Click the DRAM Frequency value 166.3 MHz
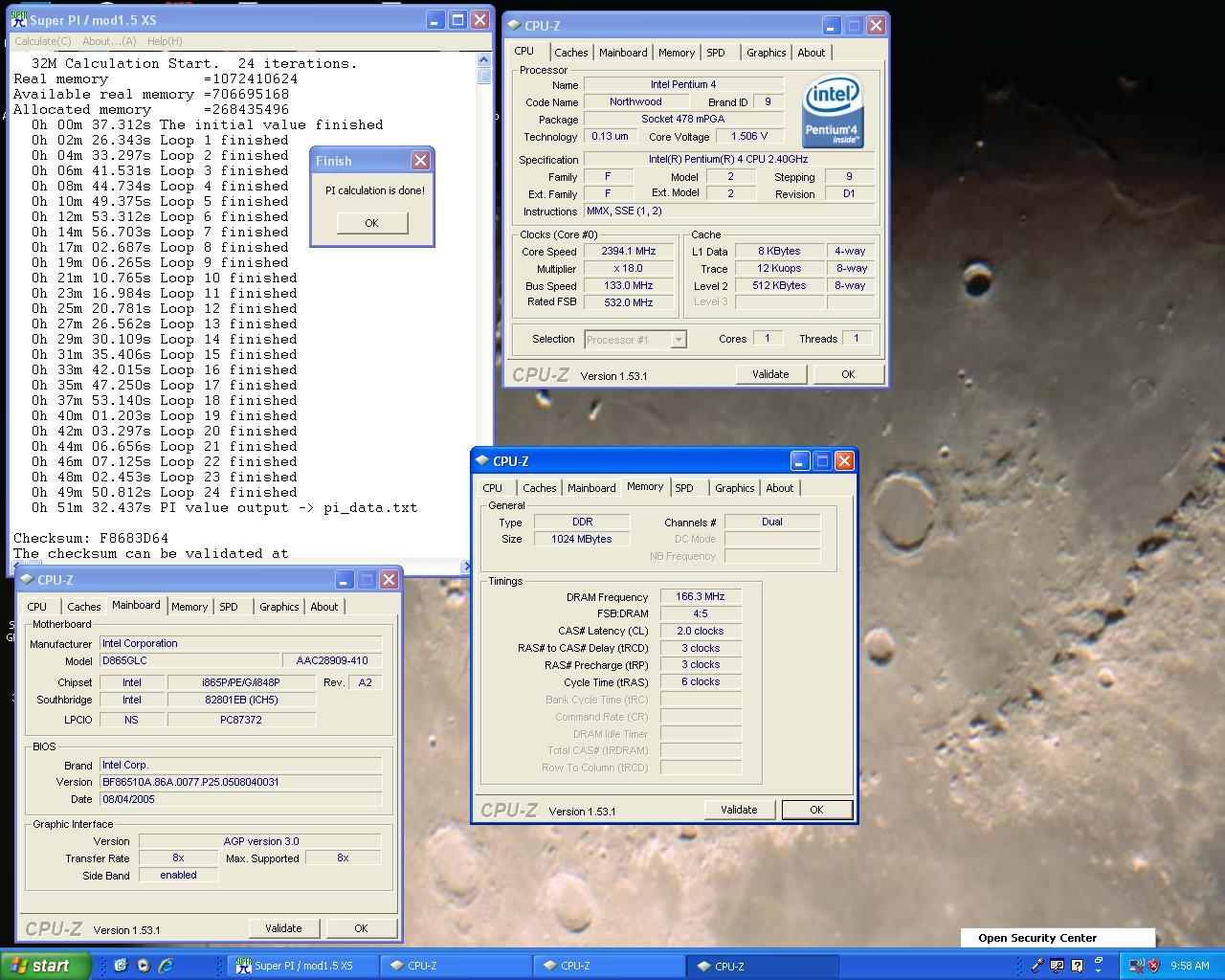 click(x=701, y=596)
